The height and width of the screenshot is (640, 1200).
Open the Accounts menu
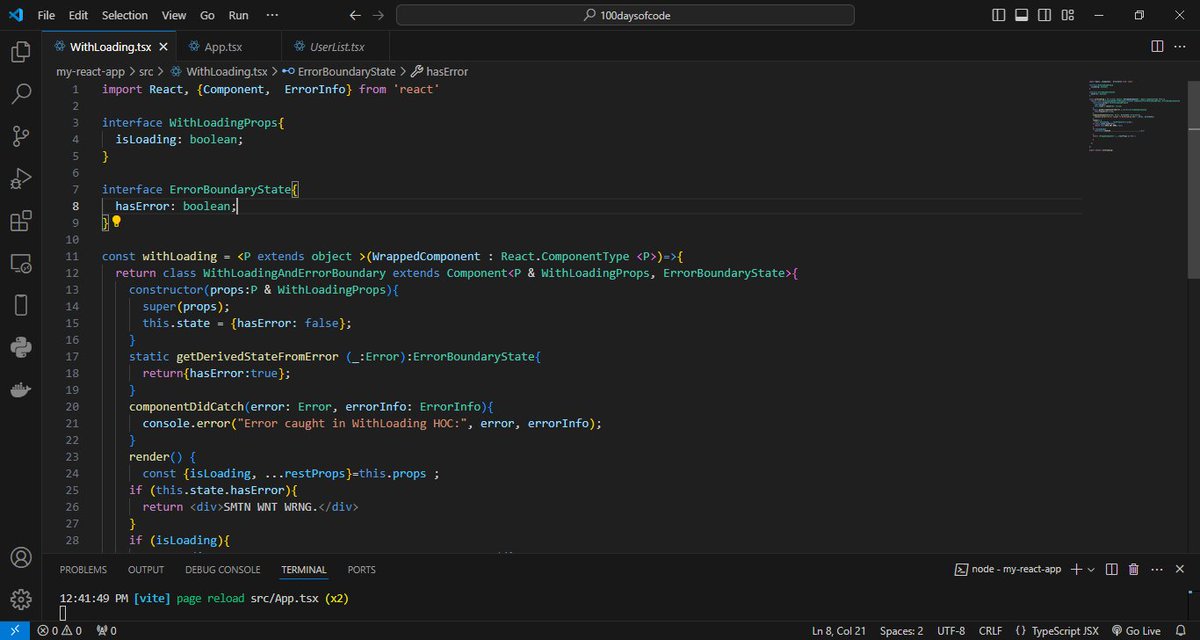click(x=20, y=557)
